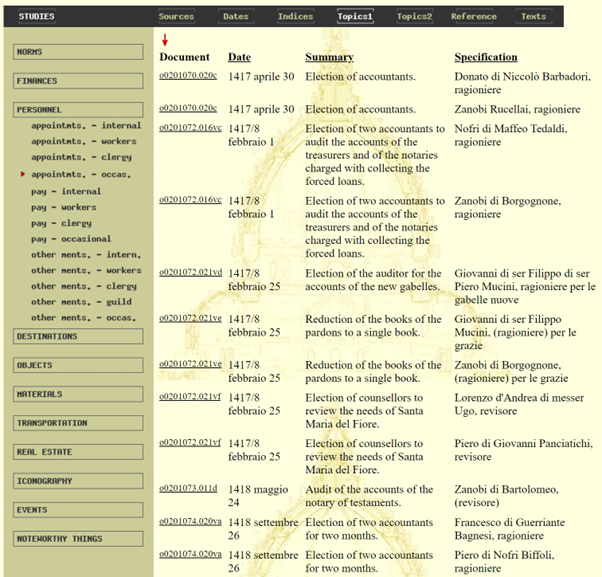Select 'other ments. - intern.' subtopic
The image size is (602, 577).
click(x=86, y=255)
